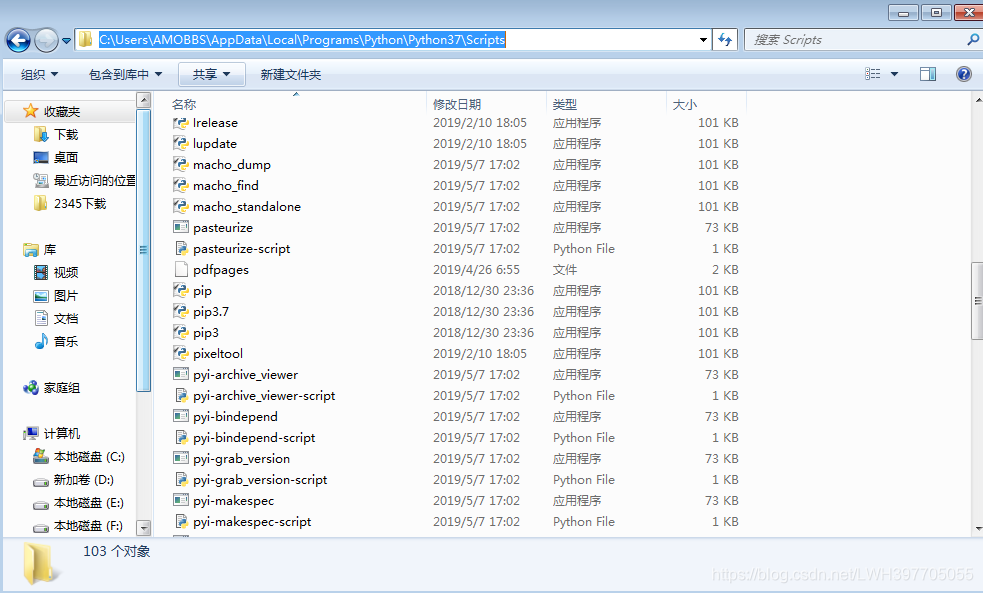Sort by 修改日期 column header
This screenshot has width=983, height=593.
(457, 104)
